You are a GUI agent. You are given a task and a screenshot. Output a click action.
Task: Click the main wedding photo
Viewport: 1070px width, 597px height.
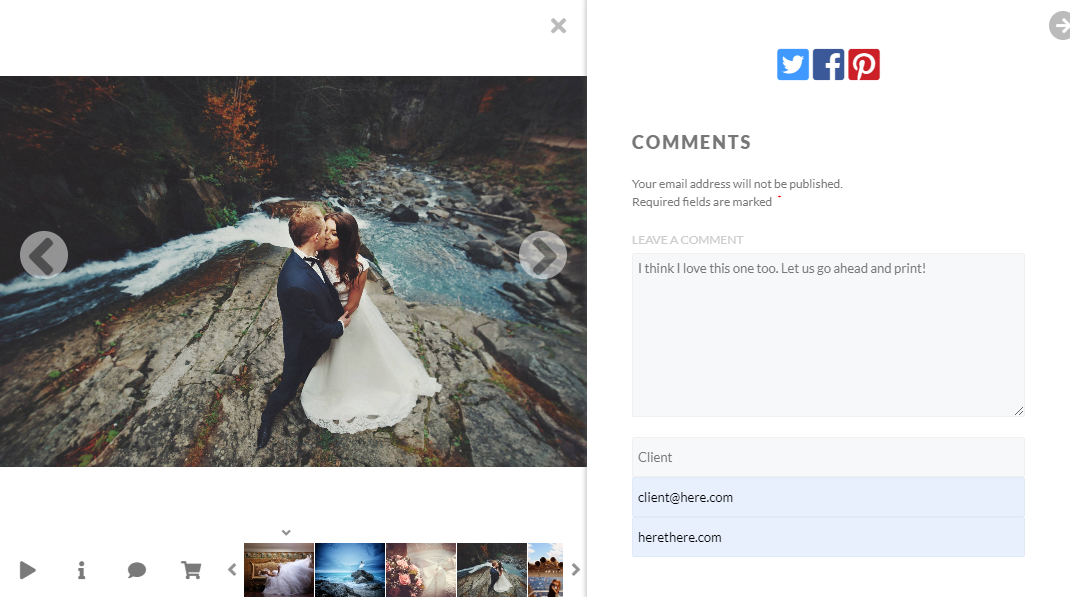click(x=293, y=272)
